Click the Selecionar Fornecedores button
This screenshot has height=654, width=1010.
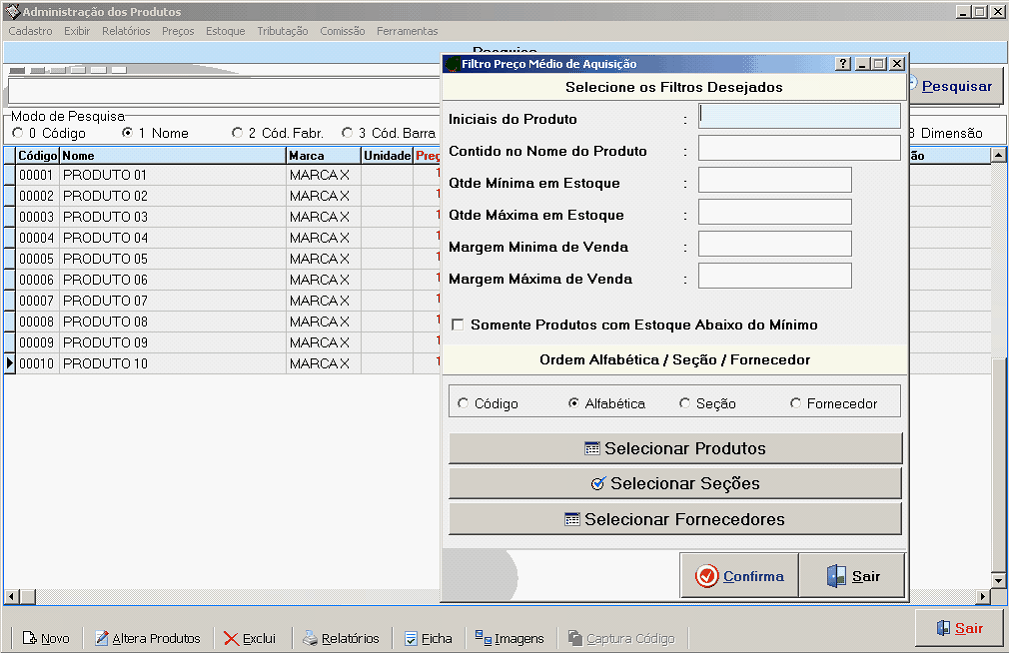point(675,519)
